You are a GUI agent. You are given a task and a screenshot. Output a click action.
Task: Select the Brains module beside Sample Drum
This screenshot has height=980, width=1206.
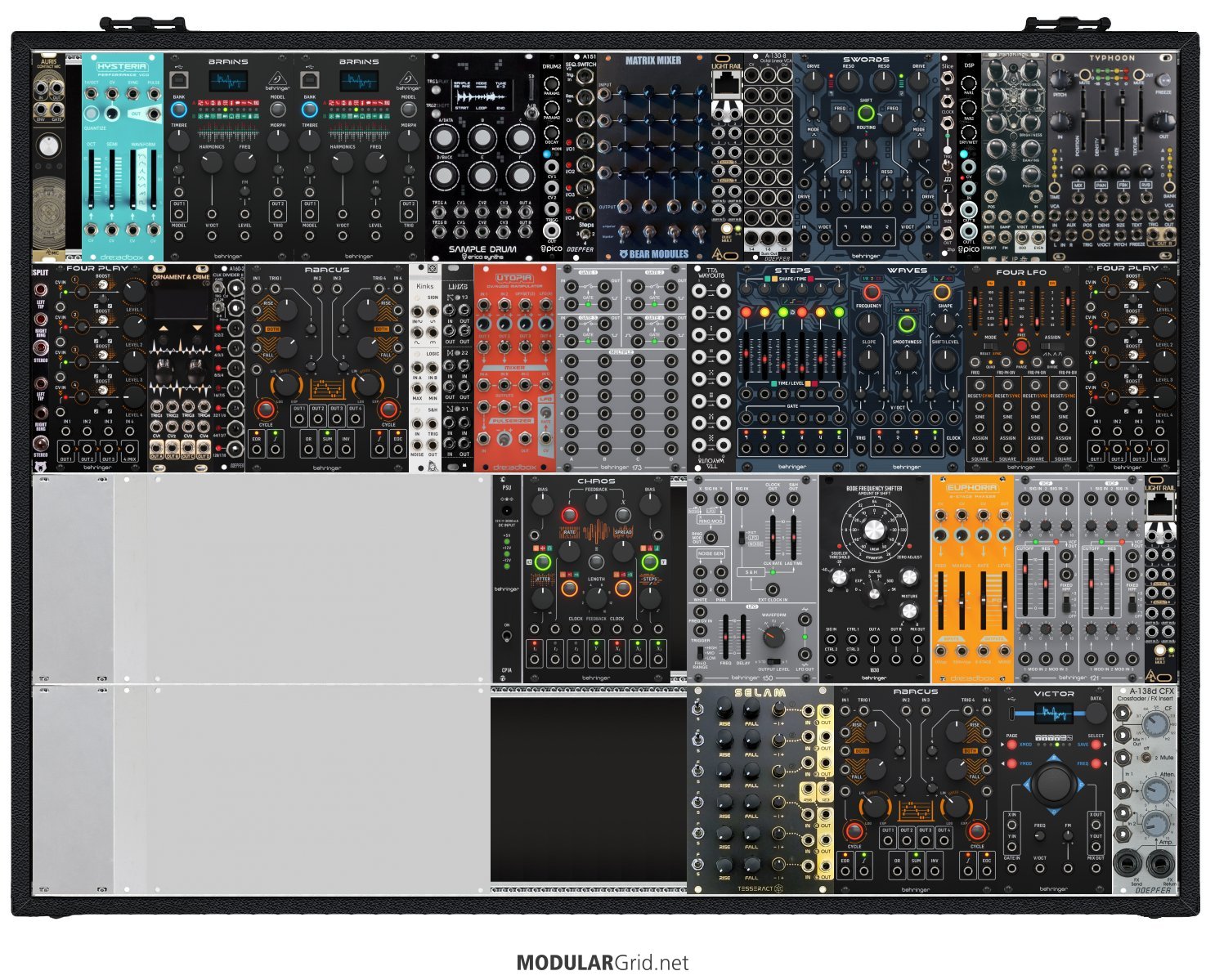tap(360, 158)
